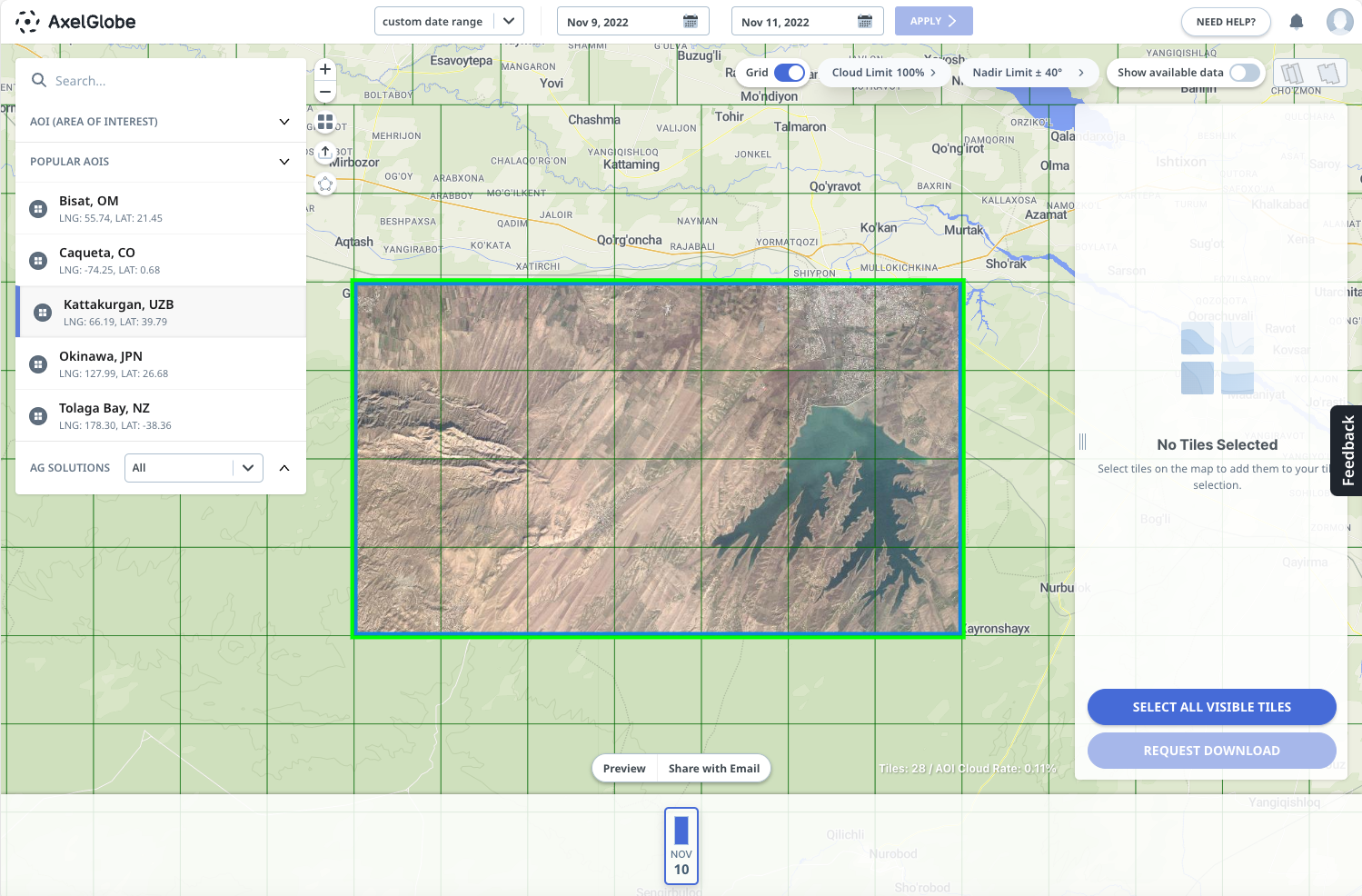Click the four-squares grid map tool
This screenshot has height=896, width=1362.
325,122
